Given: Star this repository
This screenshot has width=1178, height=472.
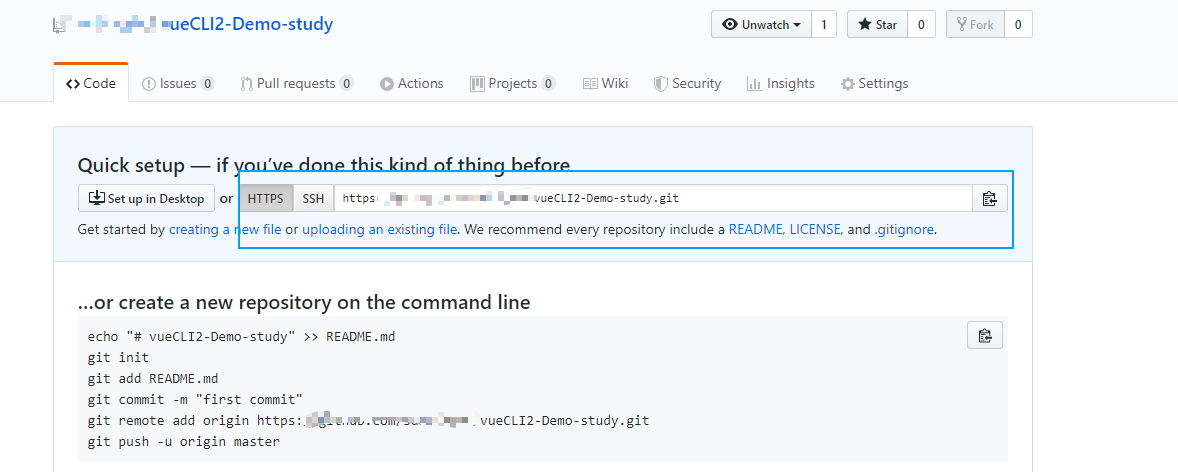Looking at the screenshot, I should [877, 25].
